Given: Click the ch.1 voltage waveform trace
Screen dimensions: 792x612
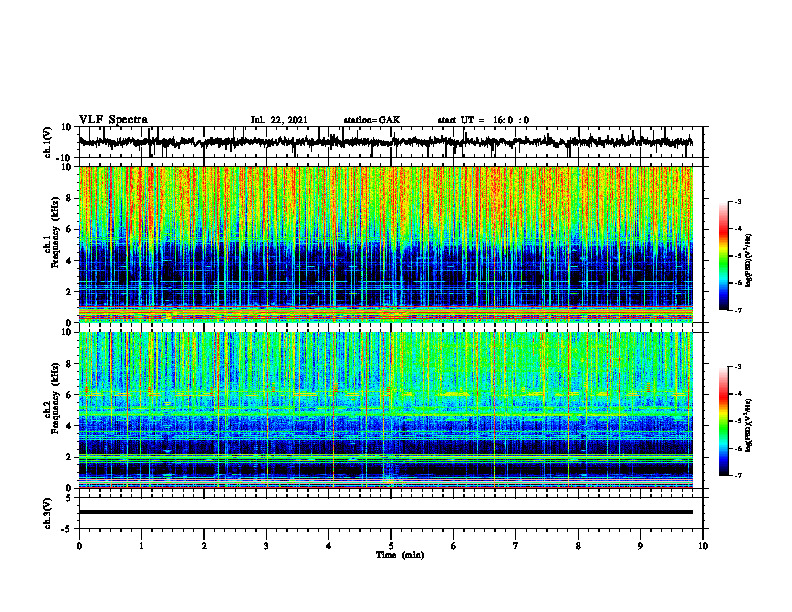Looking at the screenshot, I should click(x=385, y=142).
